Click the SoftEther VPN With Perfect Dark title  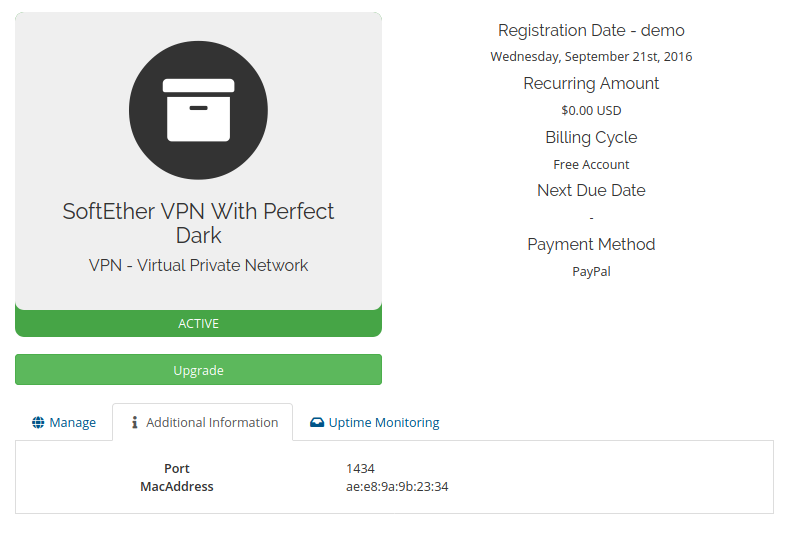(199, 223)
